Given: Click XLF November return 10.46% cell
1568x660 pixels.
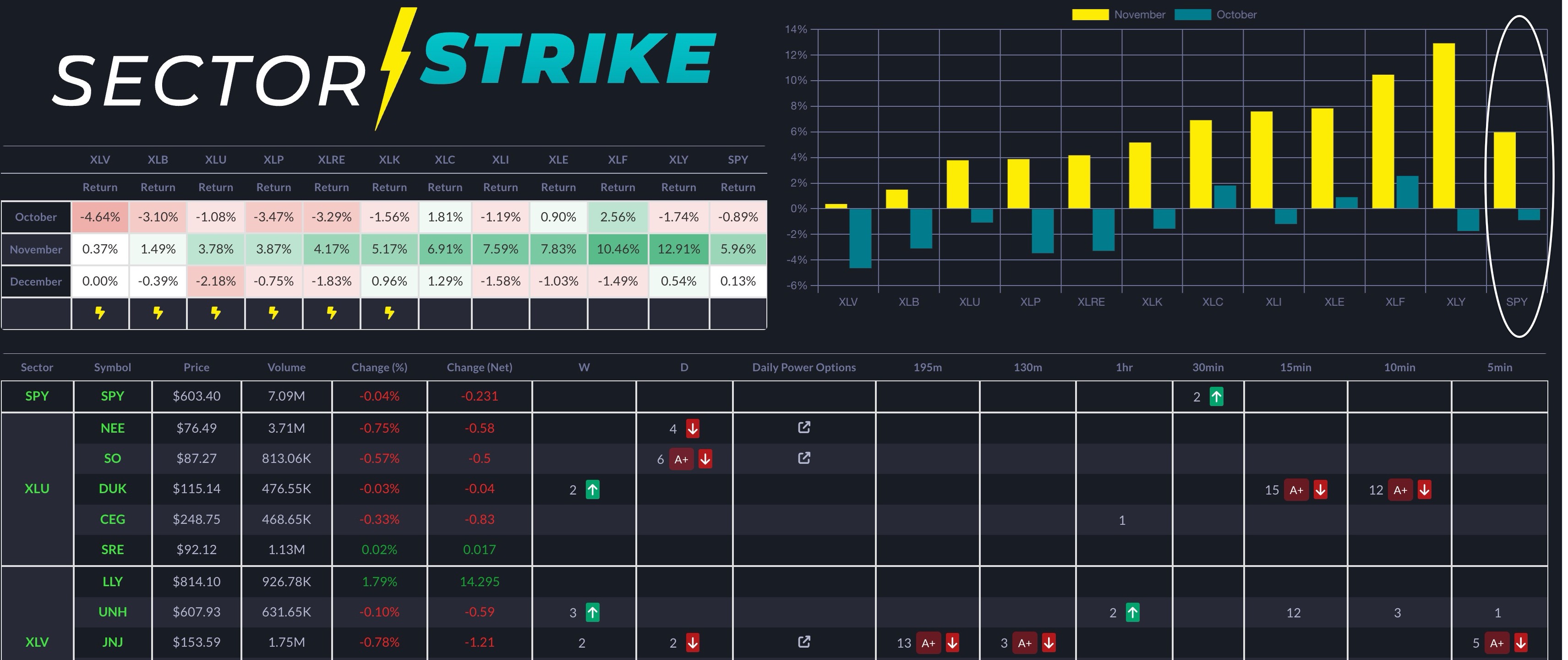Looking at the screenshot, I should [x=618, y=249].
